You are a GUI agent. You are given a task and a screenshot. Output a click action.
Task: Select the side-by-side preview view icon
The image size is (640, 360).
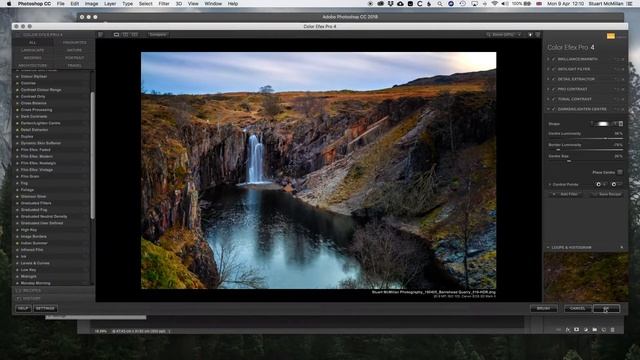coord(135,35)
